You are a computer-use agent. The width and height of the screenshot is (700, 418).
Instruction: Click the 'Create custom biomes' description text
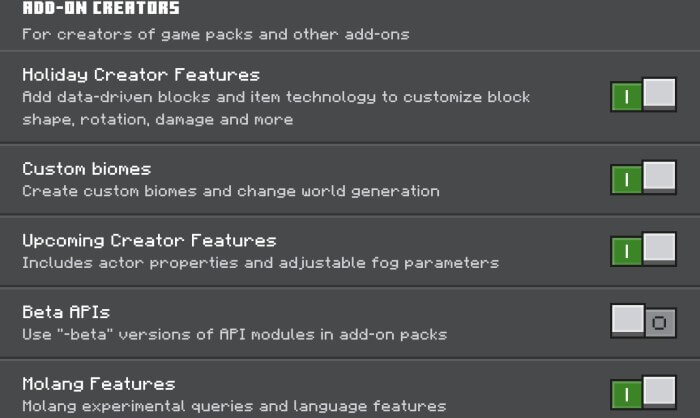coord(230,191)
